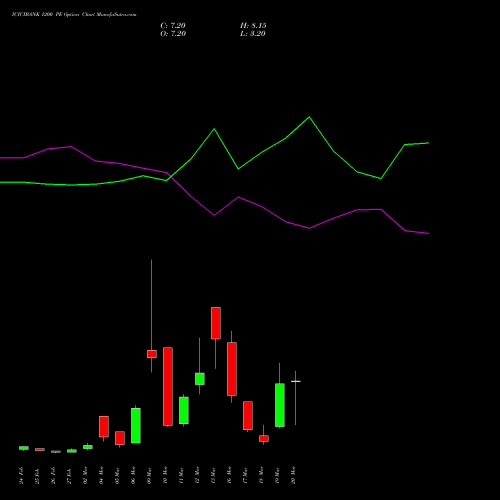Image resolution: width=500 pixels, height=500 pixels.
Task: Select the red candle above 17 Mar
Action: pyautogui.click(x=248, y=415)
